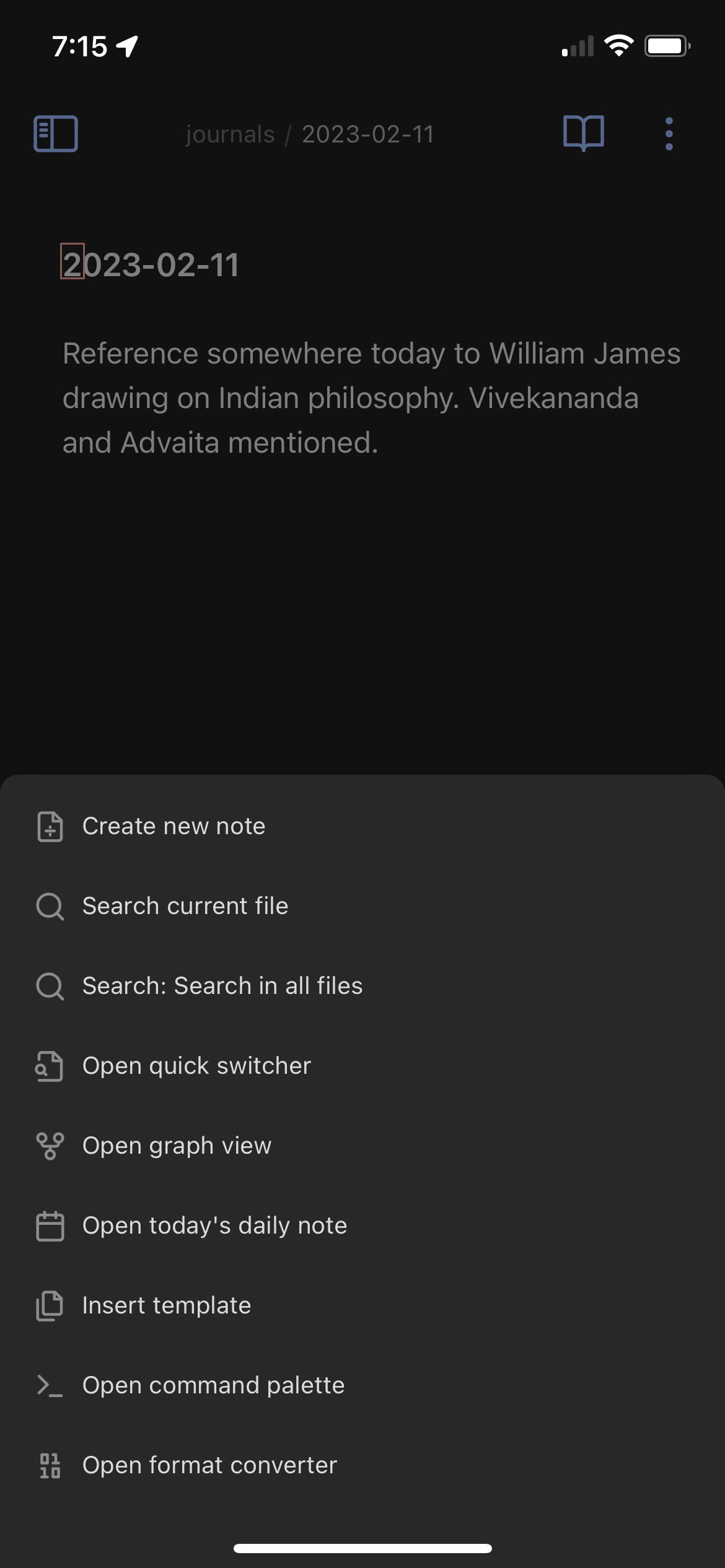Screen dimensions: 725x1568
Task: Tap the quick switcher file-search icon
Action: pyautogui.click(x=50, y=1066)
